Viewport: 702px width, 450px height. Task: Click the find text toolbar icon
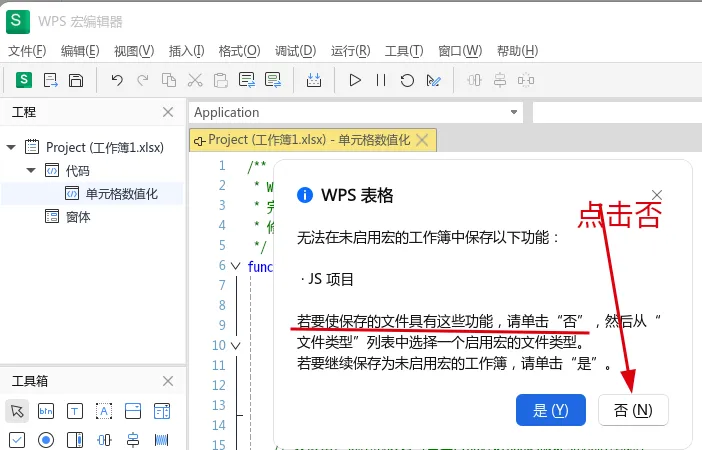[x=247, y=80]
